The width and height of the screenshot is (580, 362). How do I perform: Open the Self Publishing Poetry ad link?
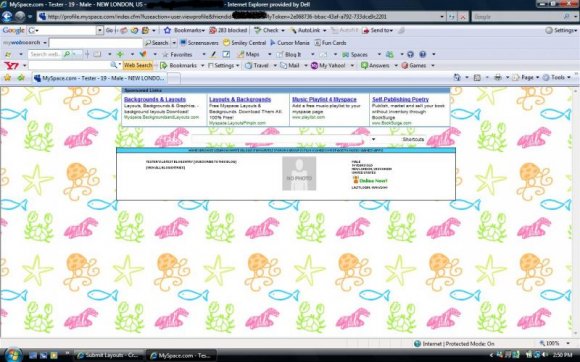401,99
